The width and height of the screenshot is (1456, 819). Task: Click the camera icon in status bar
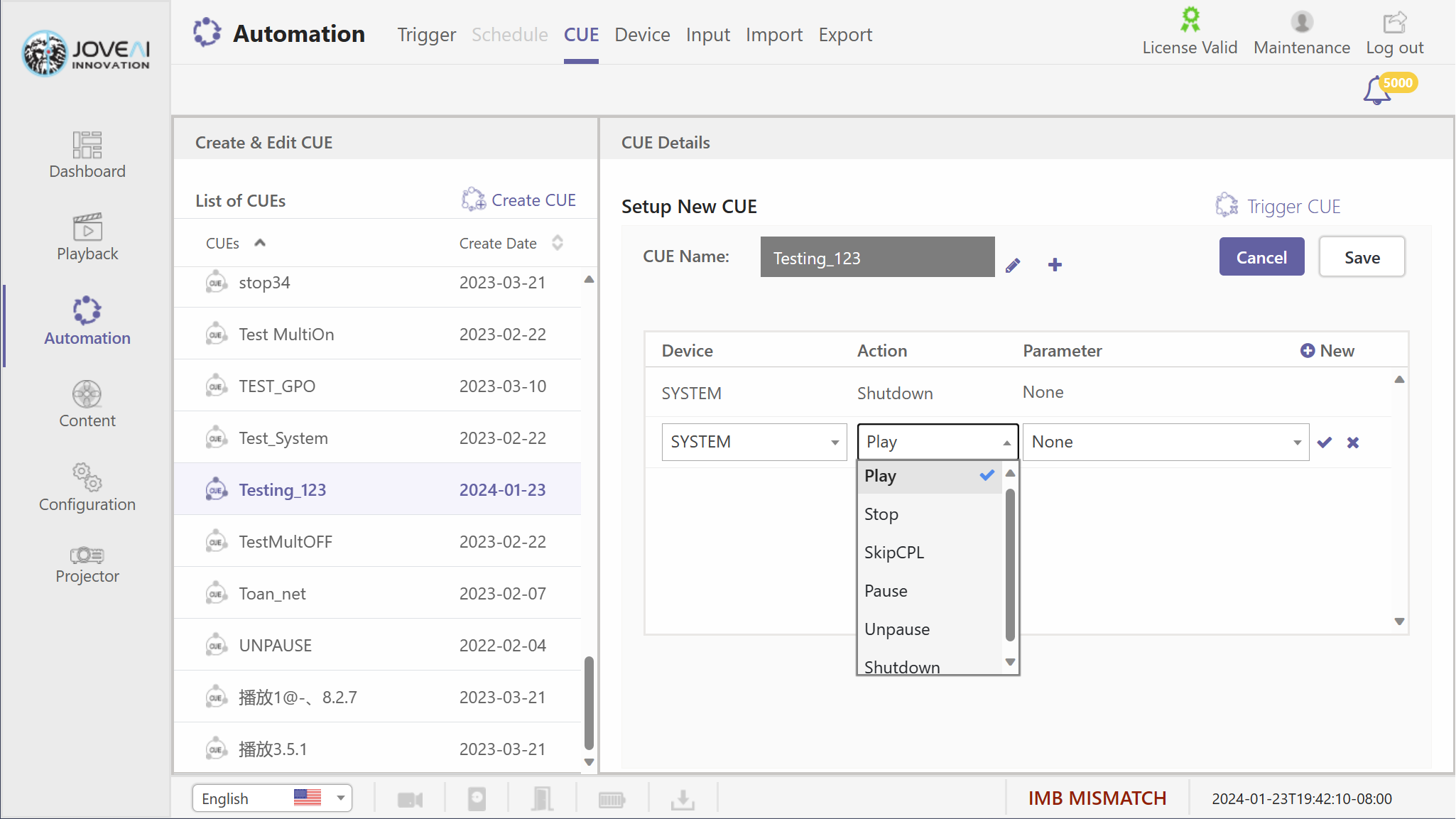(x=410, y=800)
